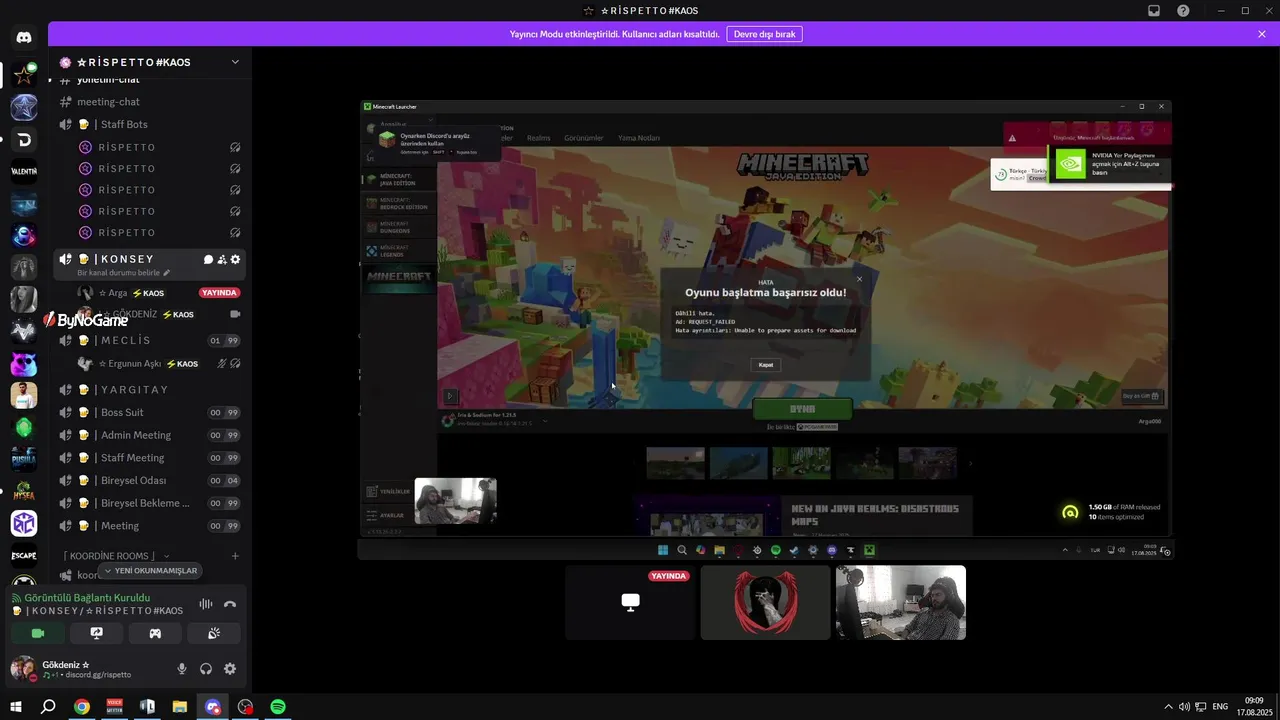Join the Bireysel Odası voice channel
Screen dimensions: 1280x720
(x=150, y=480)
